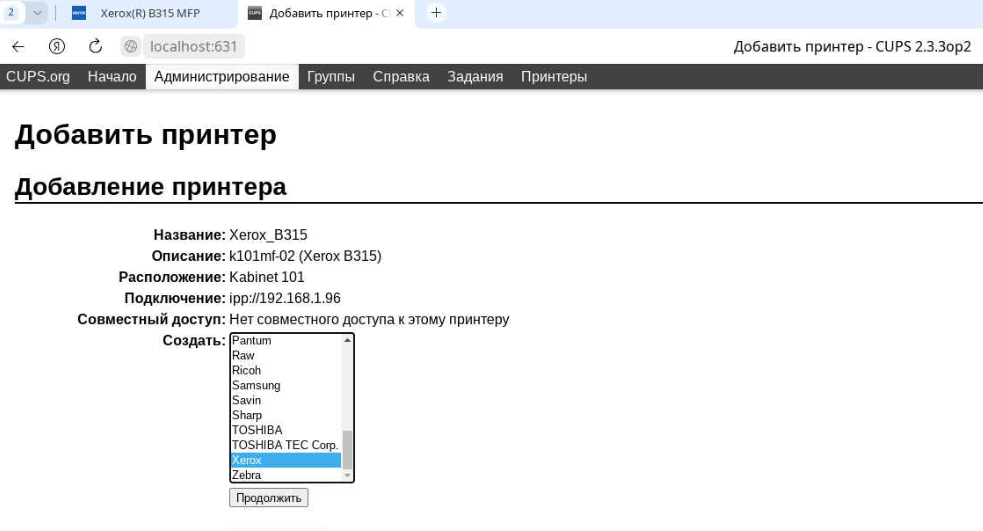Select Samsung in the manufacturer list
983x531 pixels.
pos(286,386)
